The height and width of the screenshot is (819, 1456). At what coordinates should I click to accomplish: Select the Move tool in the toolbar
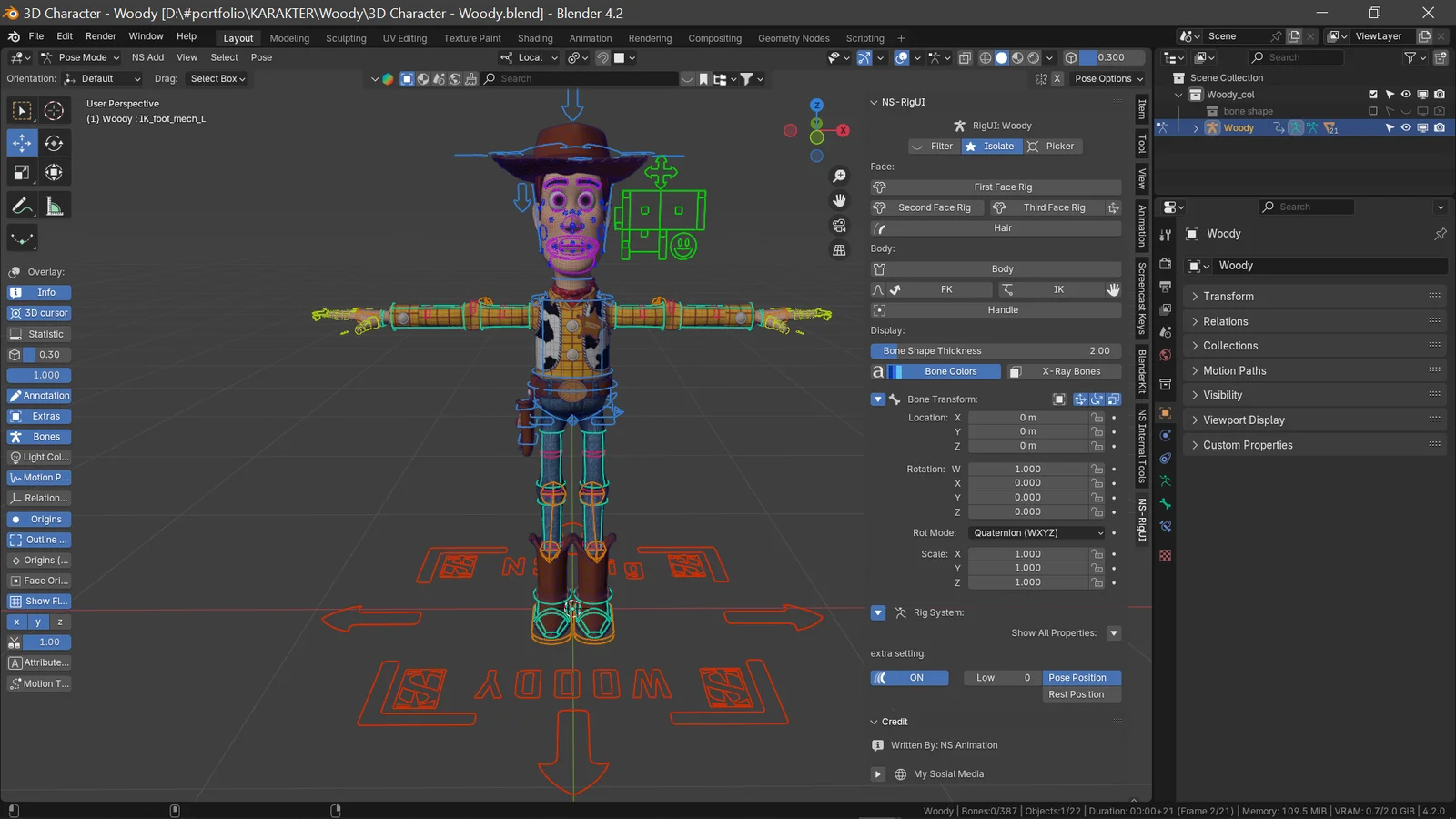pos(21,142)
